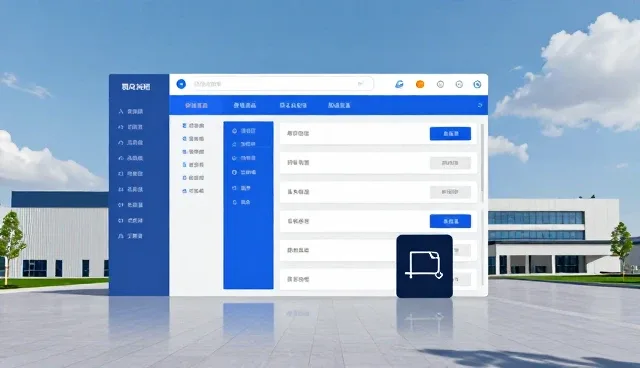
Task: Click the orange circle icon in top toolbar
Action: (x=420, y=84)
